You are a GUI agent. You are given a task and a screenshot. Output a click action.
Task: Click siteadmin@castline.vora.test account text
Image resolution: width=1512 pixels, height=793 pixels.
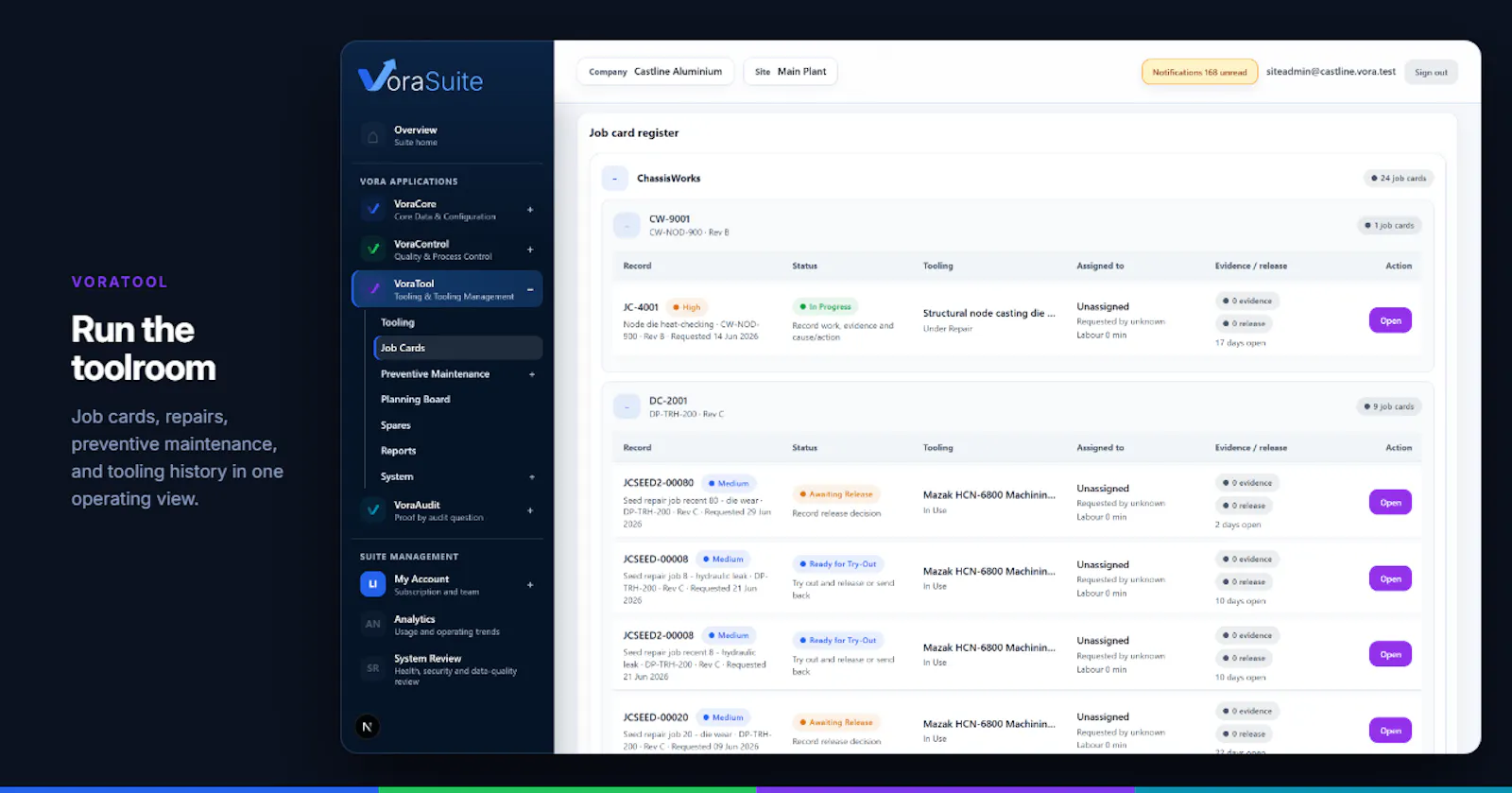[x=1331, y=72]
